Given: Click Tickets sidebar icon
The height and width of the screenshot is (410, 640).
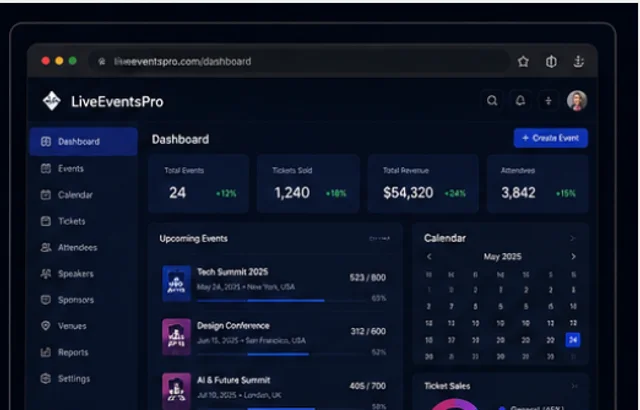Looking at the screenshot, I should pos(46,221).
